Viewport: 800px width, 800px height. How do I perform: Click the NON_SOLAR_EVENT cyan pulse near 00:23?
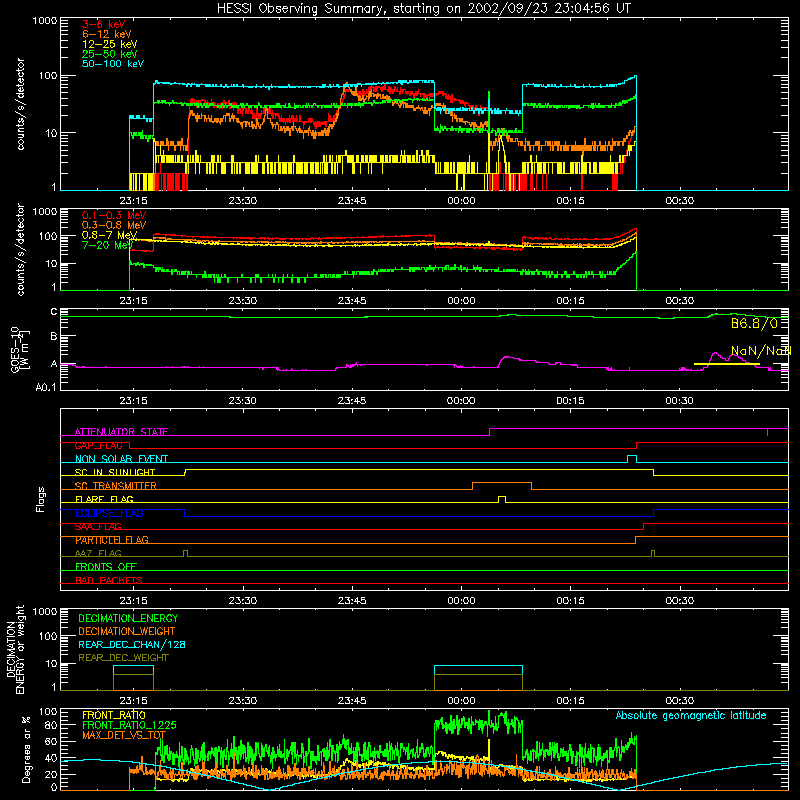tap(632, 459)
